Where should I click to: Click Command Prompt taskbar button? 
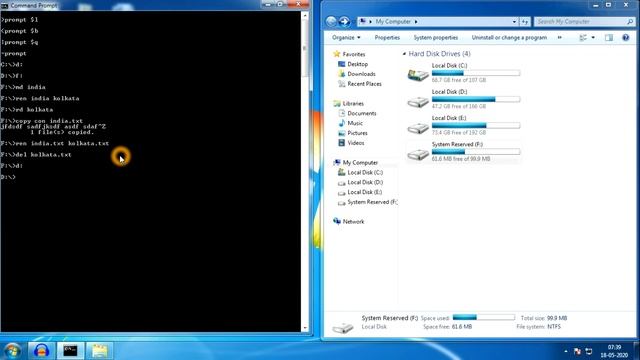tap(70, 351)
